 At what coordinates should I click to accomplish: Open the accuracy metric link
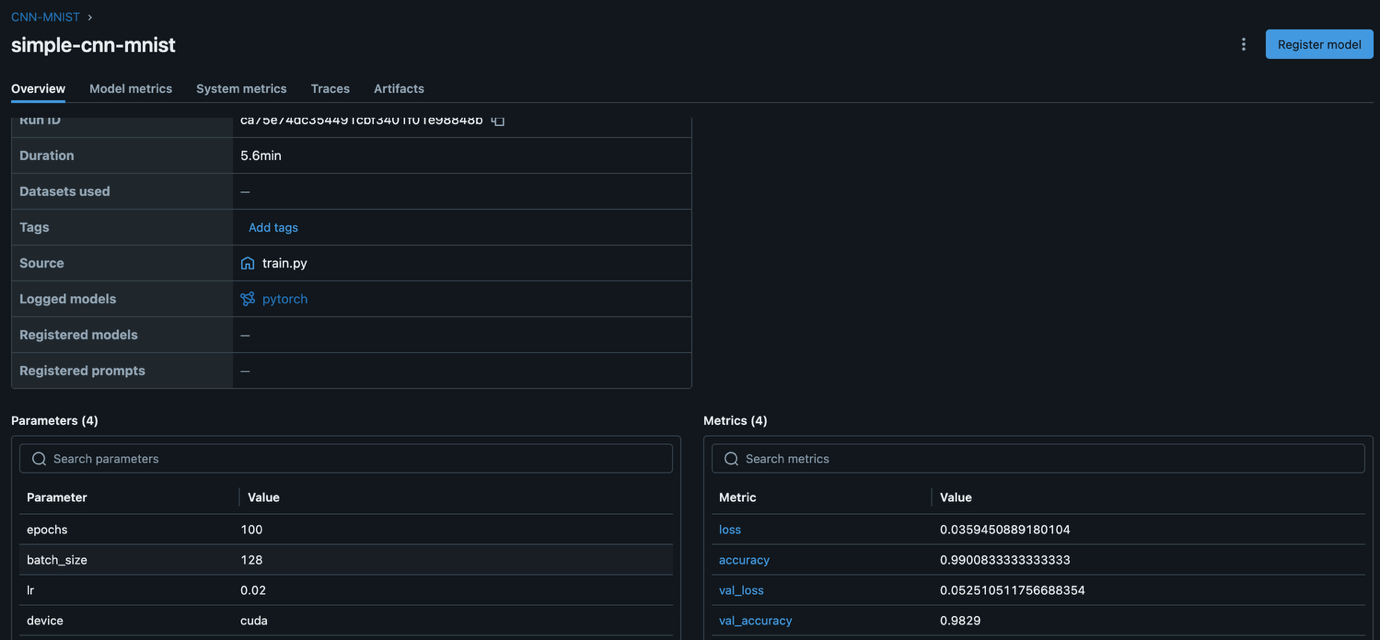point(744,560)
